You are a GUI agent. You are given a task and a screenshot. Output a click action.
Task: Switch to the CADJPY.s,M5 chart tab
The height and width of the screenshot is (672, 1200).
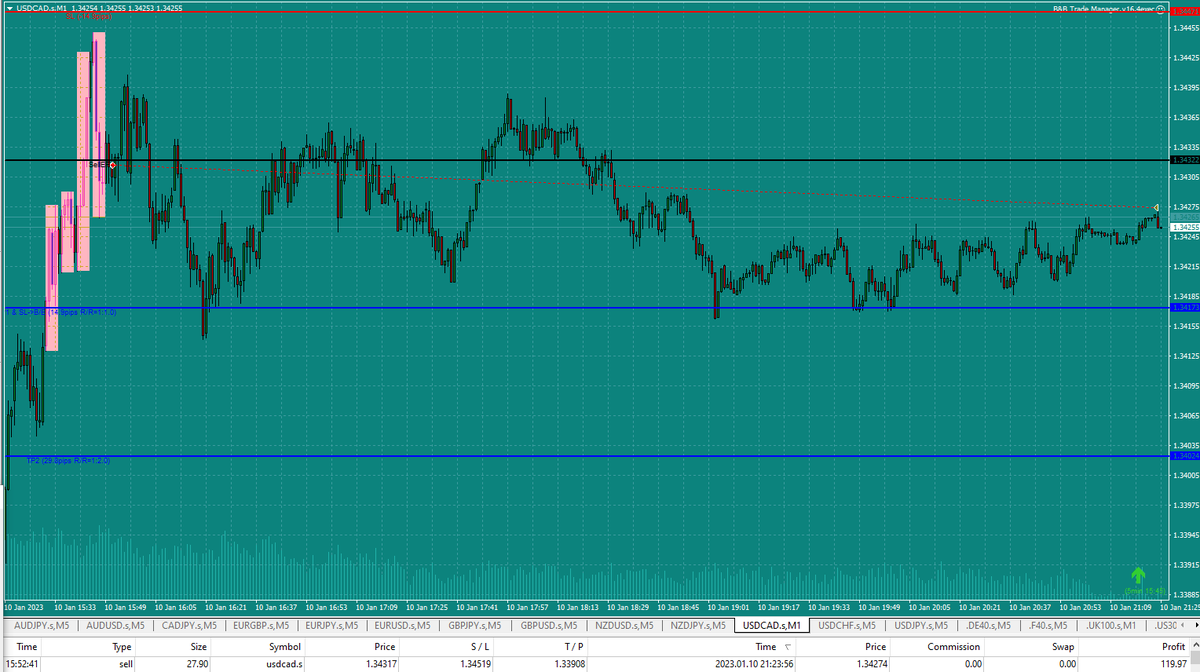[x=188, y=626]
